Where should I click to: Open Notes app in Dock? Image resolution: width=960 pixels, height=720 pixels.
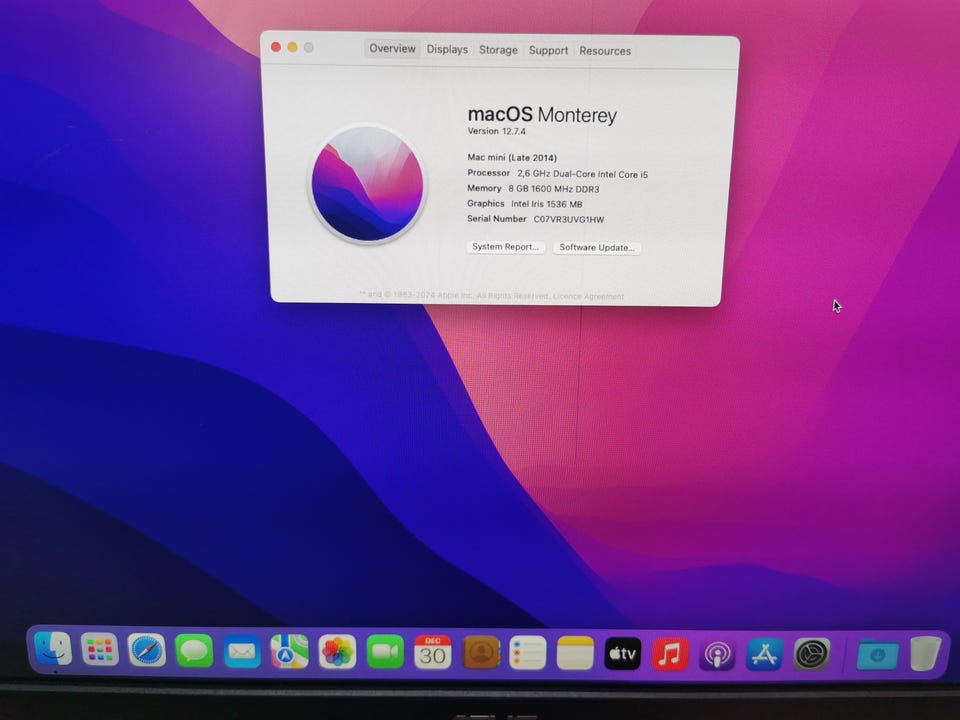(x=575, y=654)
